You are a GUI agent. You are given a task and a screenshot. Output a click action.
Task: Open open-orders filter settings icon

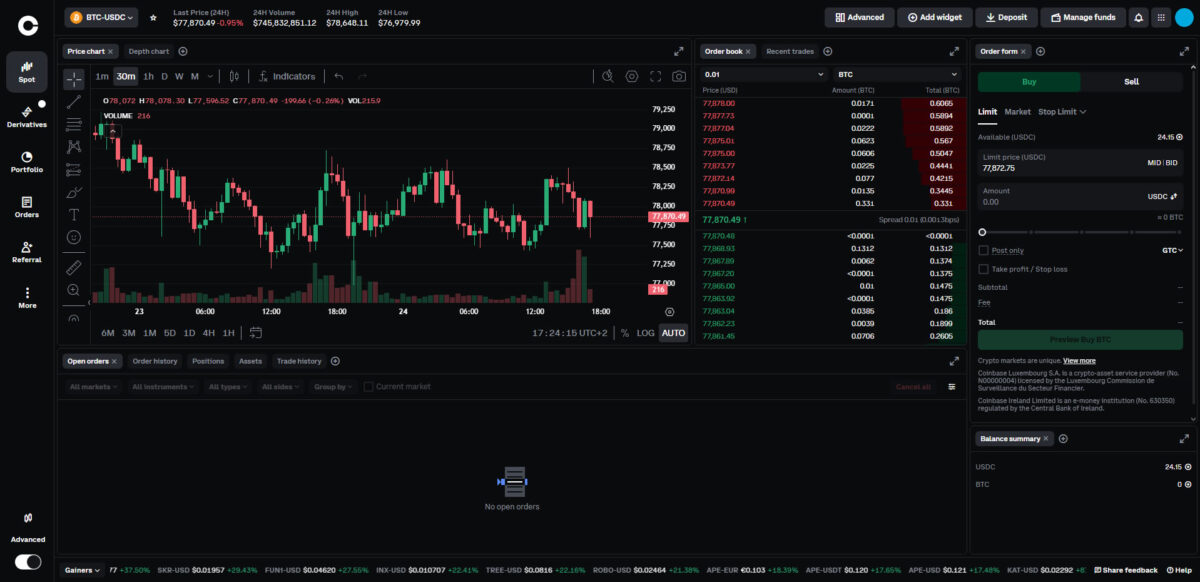tap(952, 387)
